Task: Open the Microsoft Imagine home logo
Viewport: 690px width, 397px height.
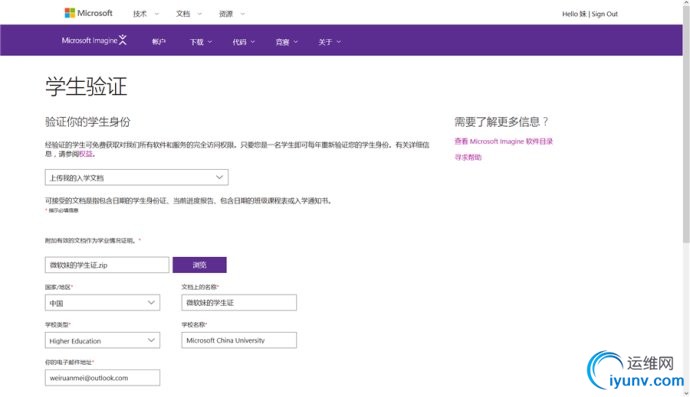Action: [x=94, y=40]
